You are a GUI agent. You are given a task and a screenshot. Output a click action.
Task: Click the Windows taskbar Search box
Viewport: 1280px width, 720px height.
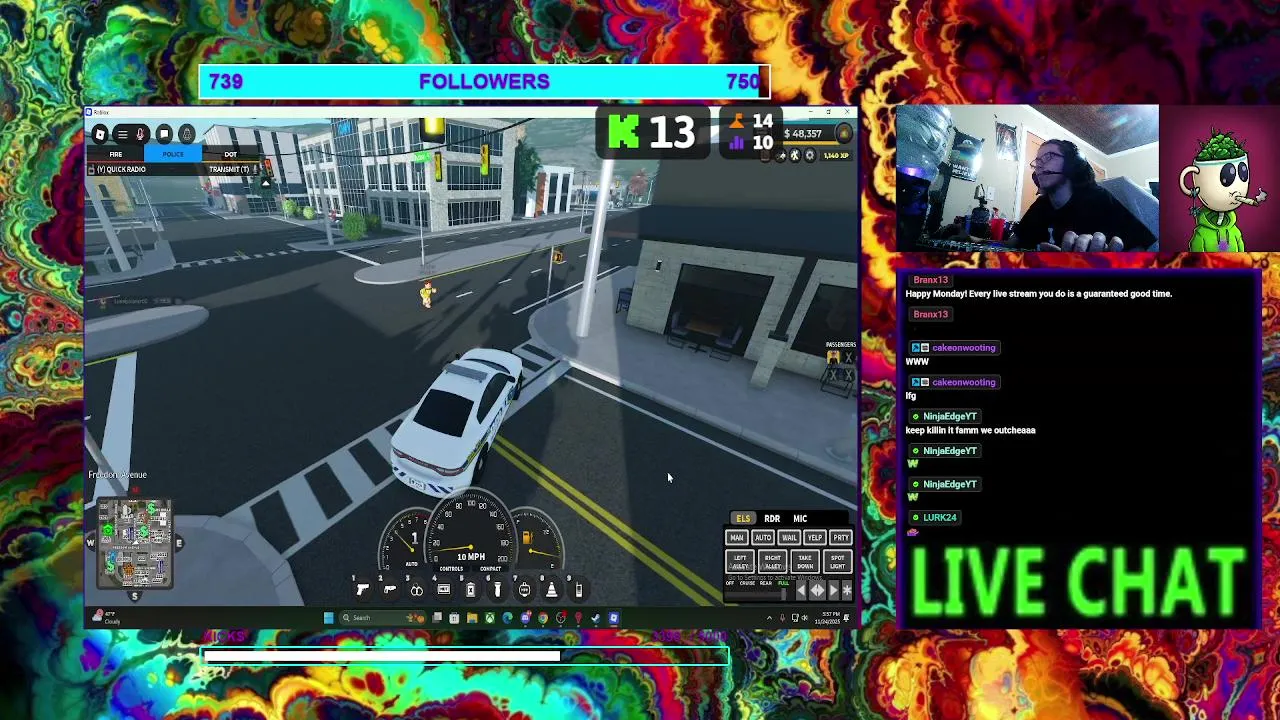(382, 618)
